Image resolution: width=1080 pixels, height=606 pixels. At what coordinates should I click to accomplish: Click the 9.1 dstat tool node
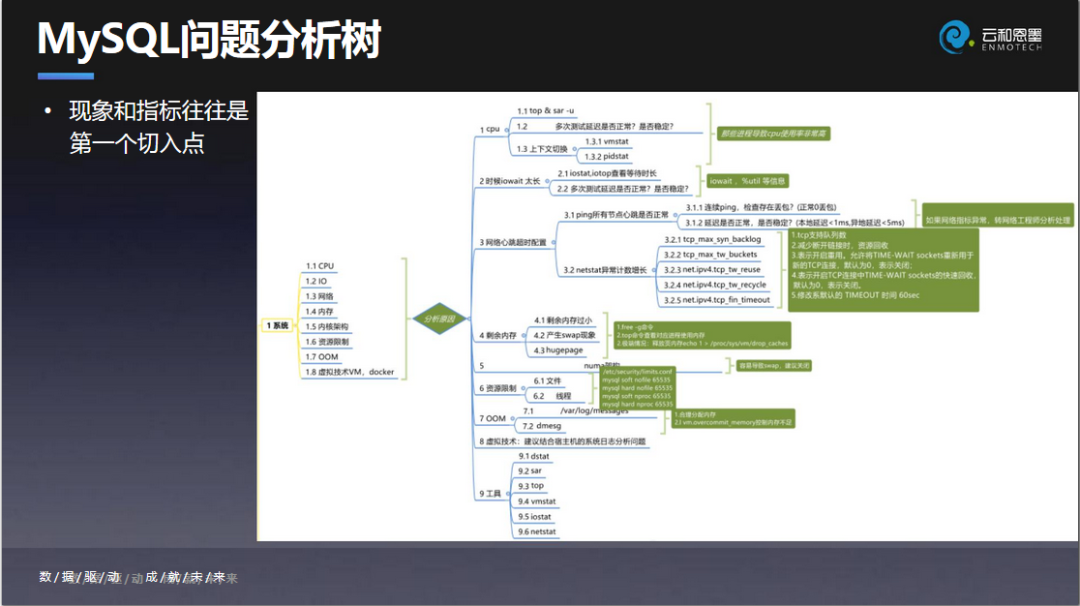(534, 456)
